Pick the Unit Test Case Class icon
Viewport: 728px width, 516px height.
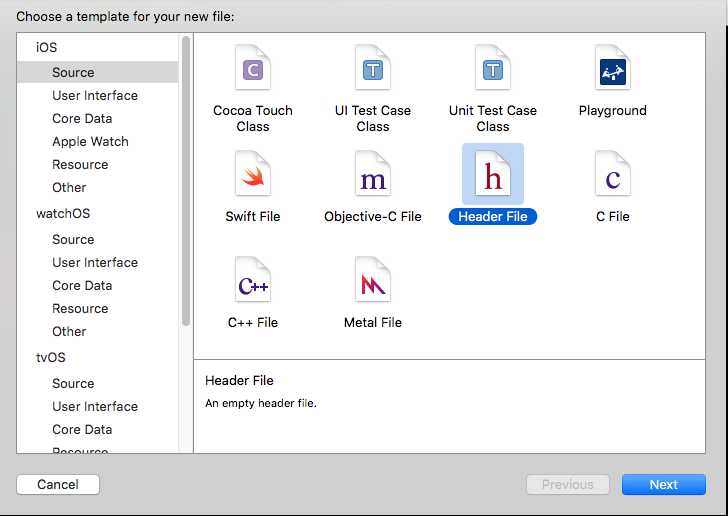pos(493,68)
